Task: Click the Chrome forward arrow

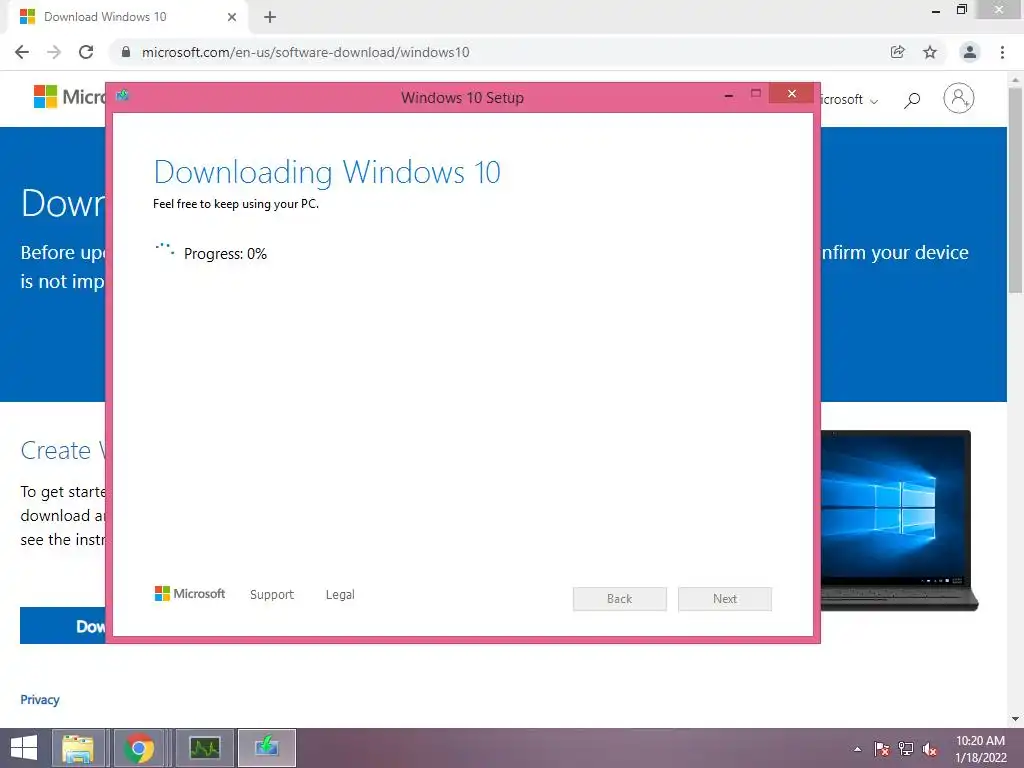Action: (x=54, y=52)
